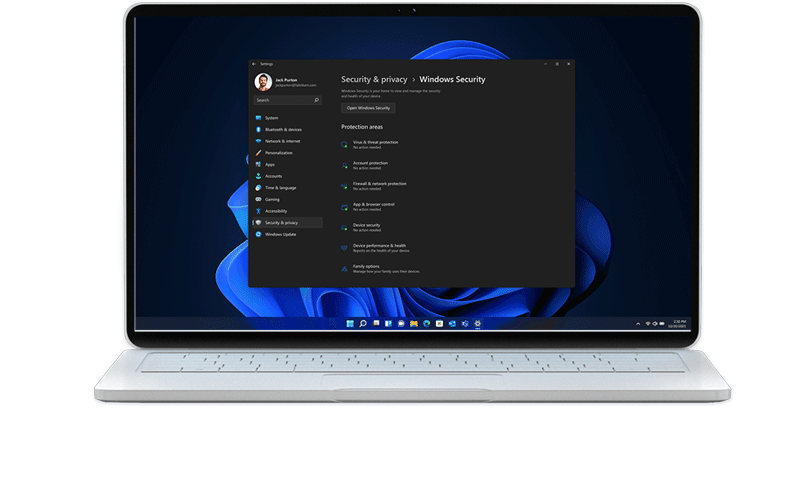Click the System monitor icon in sidebar

(258, 118)
